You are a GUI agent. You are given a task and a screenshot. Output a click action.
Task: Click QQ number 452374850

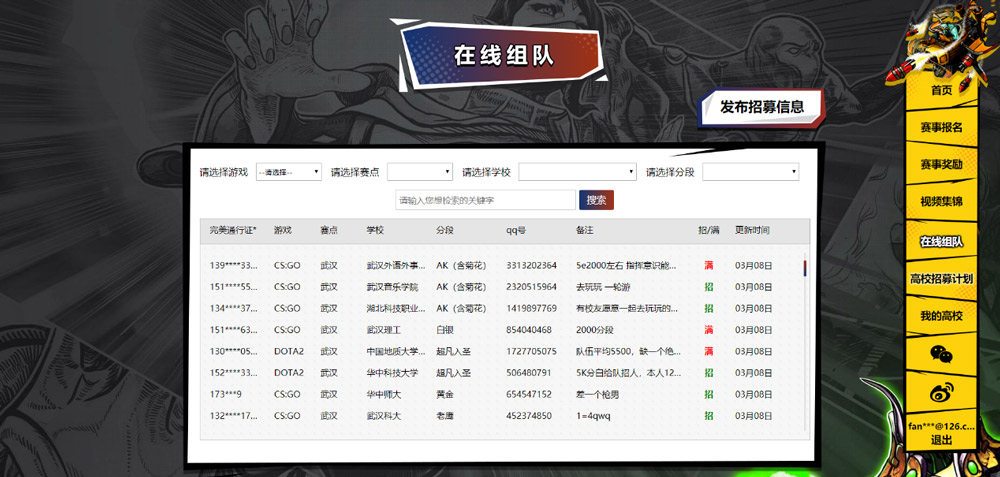click(x=529, y=416)
